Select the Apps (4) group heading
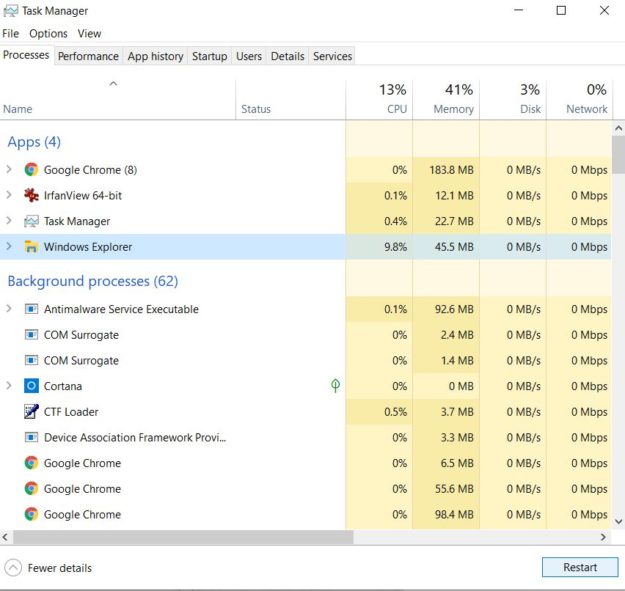Viewport: 625px width, 591px height. pos(34,142)
